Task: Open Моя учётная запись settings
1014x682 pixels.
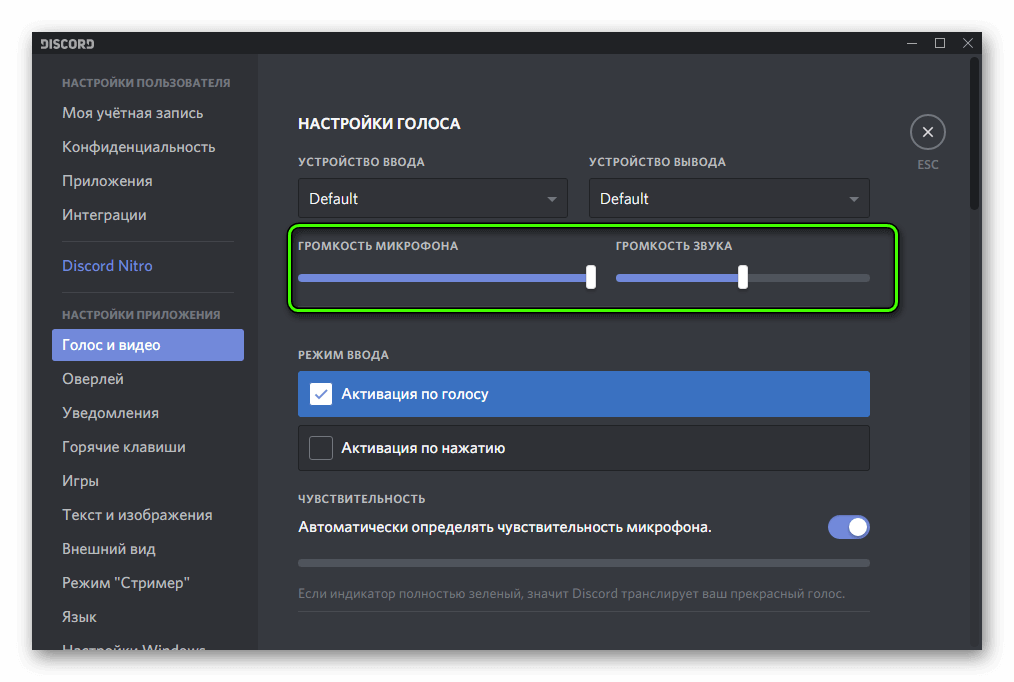Action: tap(133, 113)
